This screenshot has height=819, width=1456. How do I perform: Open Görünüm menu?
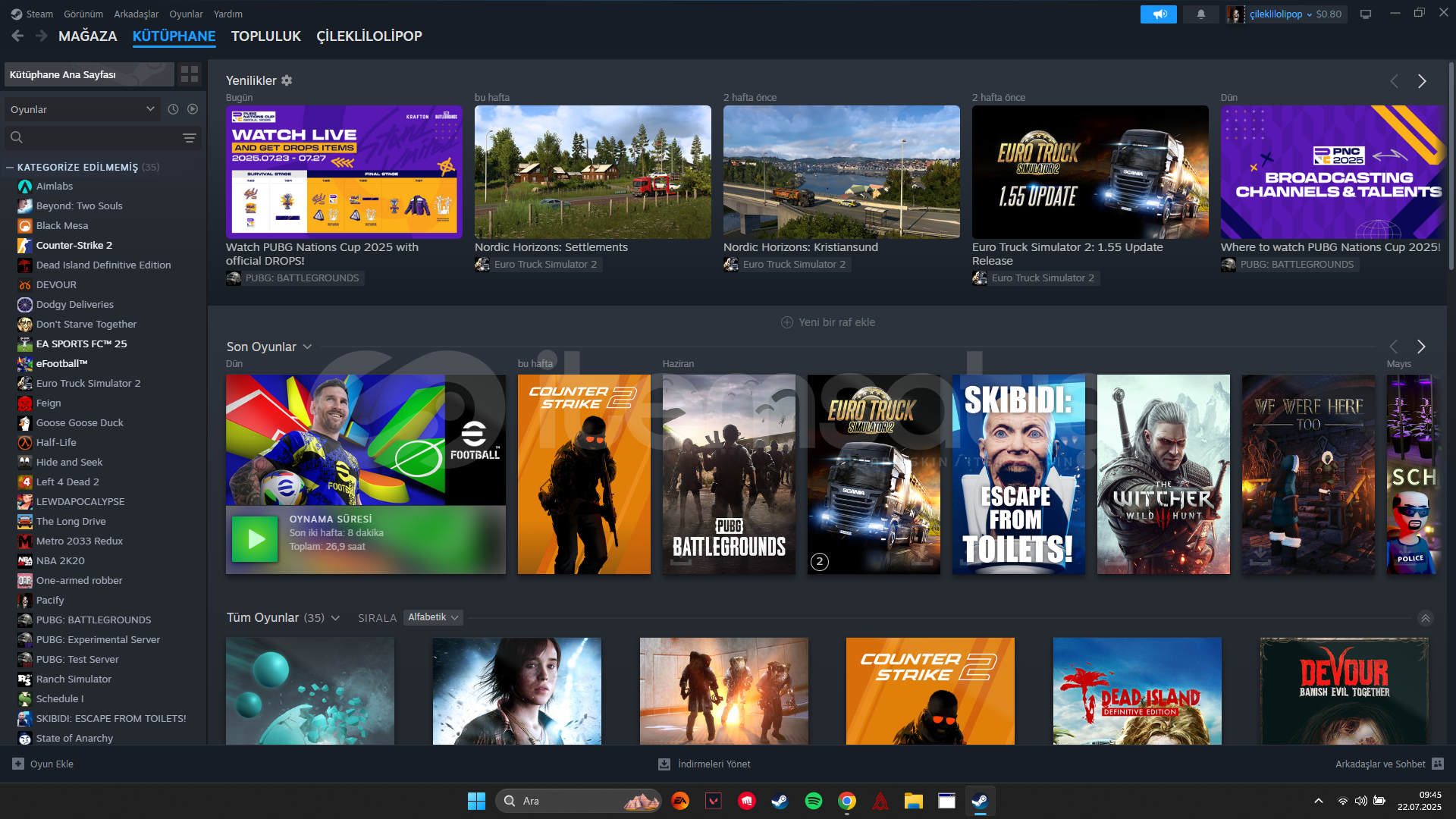[x=83, y=14]
